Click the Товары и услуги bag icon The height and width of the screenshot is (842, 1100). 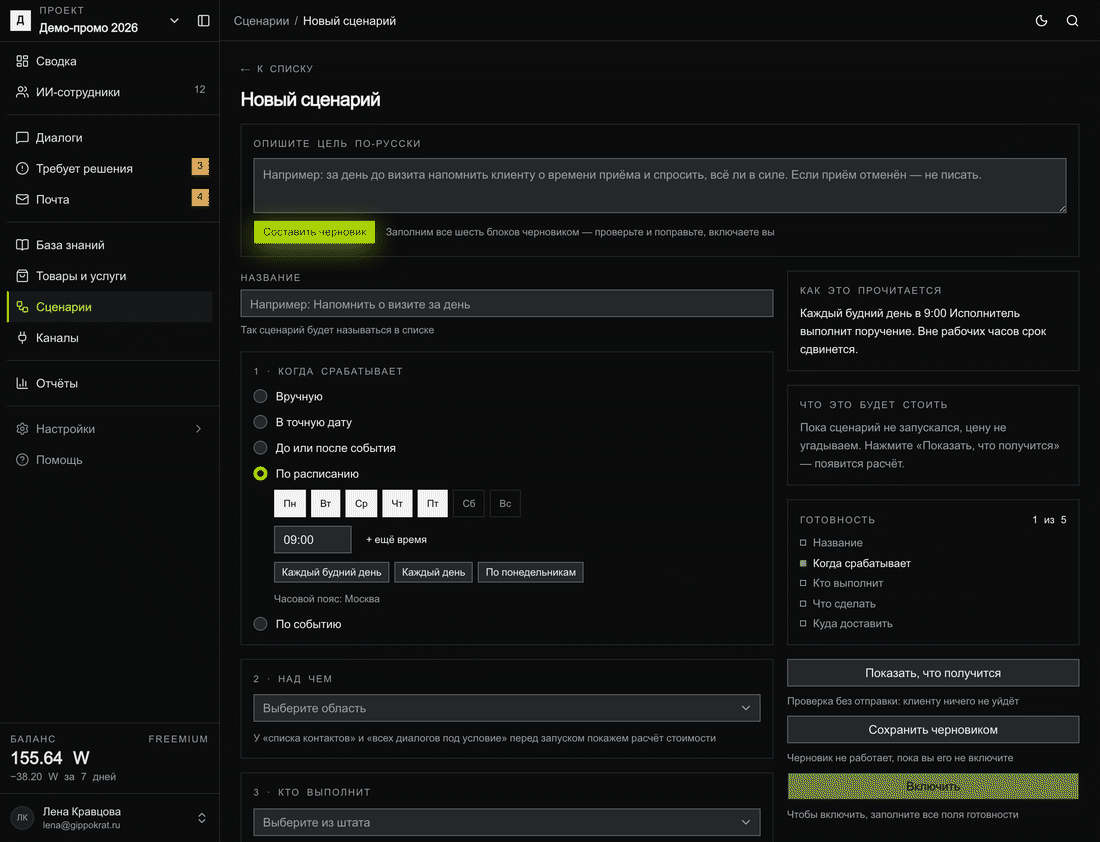point(22,276)
